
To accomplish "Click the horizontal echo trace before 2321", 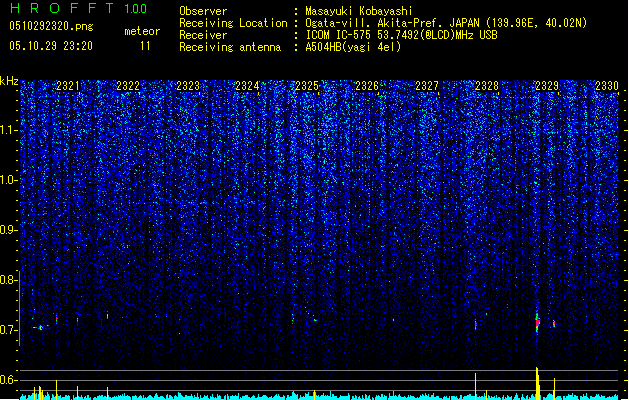I will click(x=41, y=327).
